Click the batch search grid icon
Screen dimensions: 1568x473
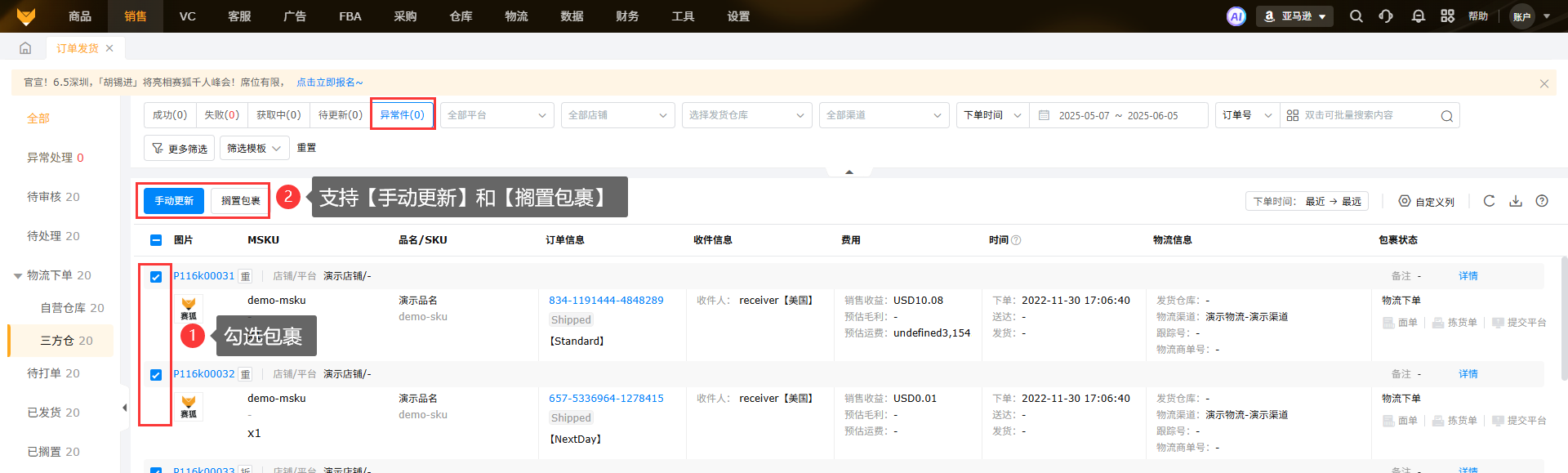1293,115
